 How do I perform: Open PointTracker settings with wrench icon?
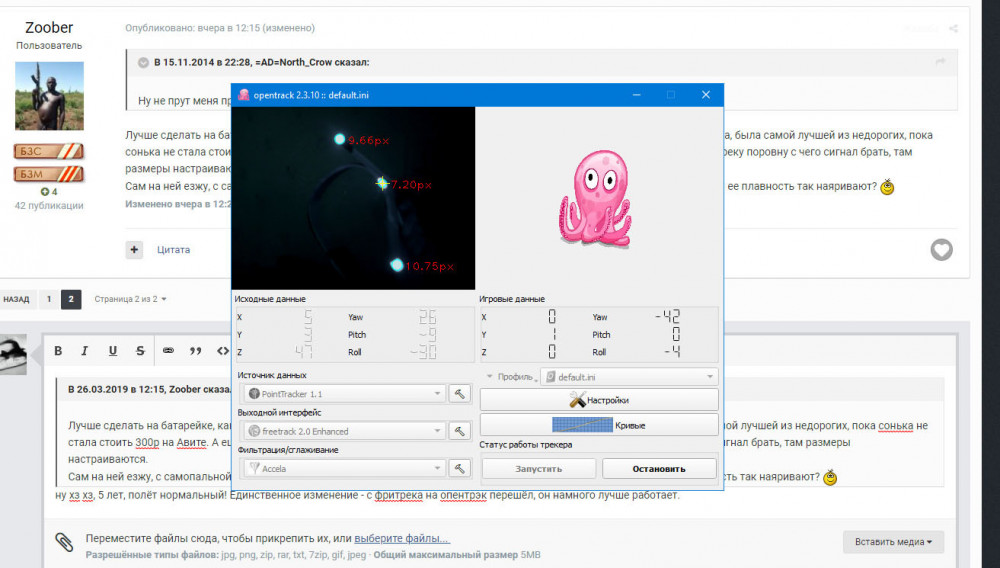tap(460, 394)
